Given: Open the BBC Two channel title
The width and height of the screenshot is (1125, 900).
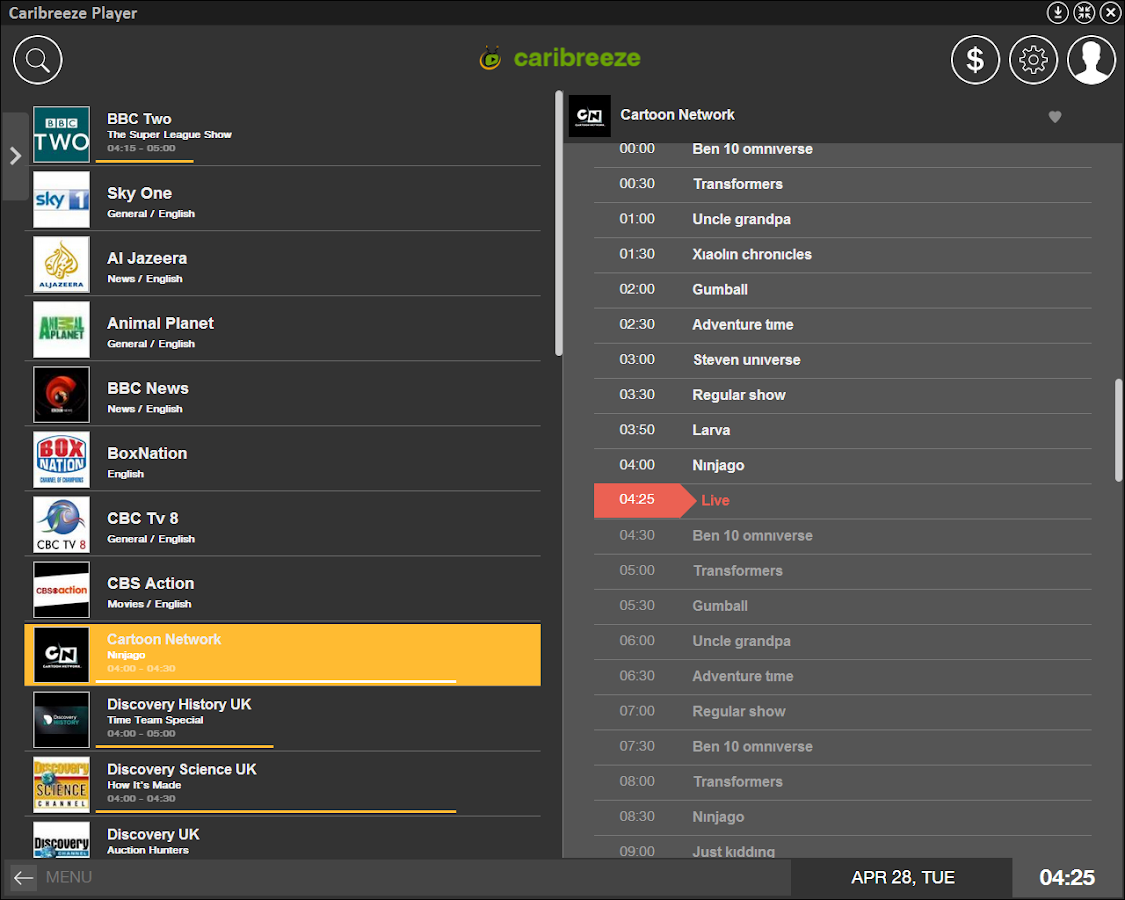Looking at the screenshot, I should coord(139,119).
